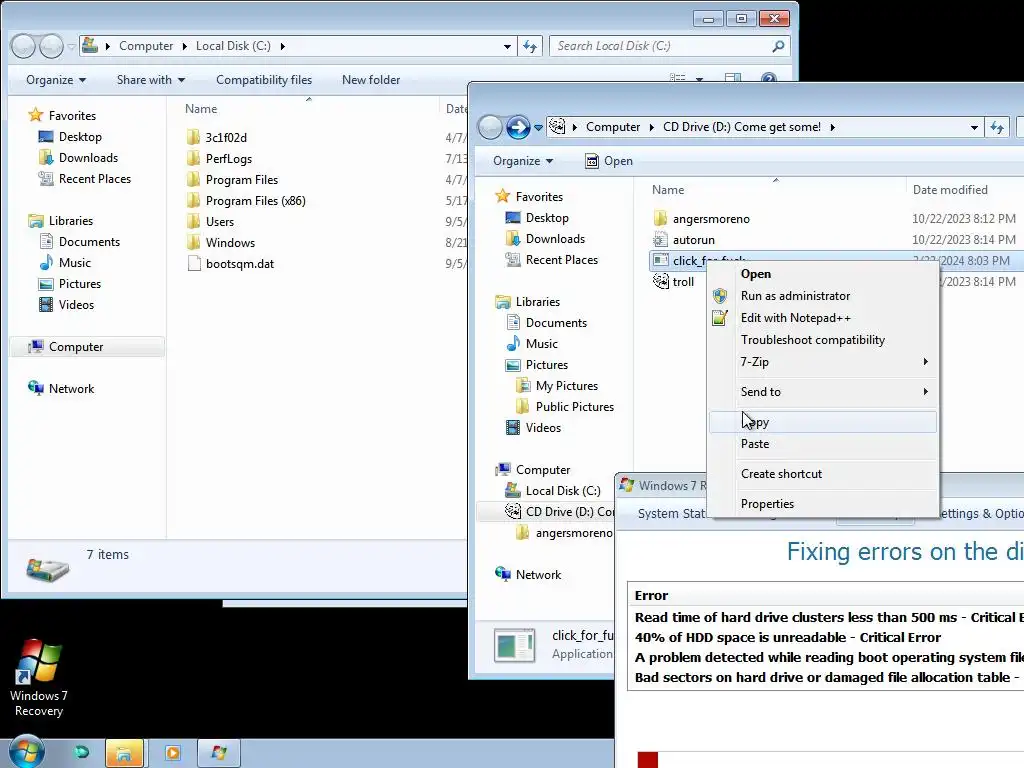Click Network in Local Disk window sidebar
This screenshot has width=1024, height=768.
[71, 389]
